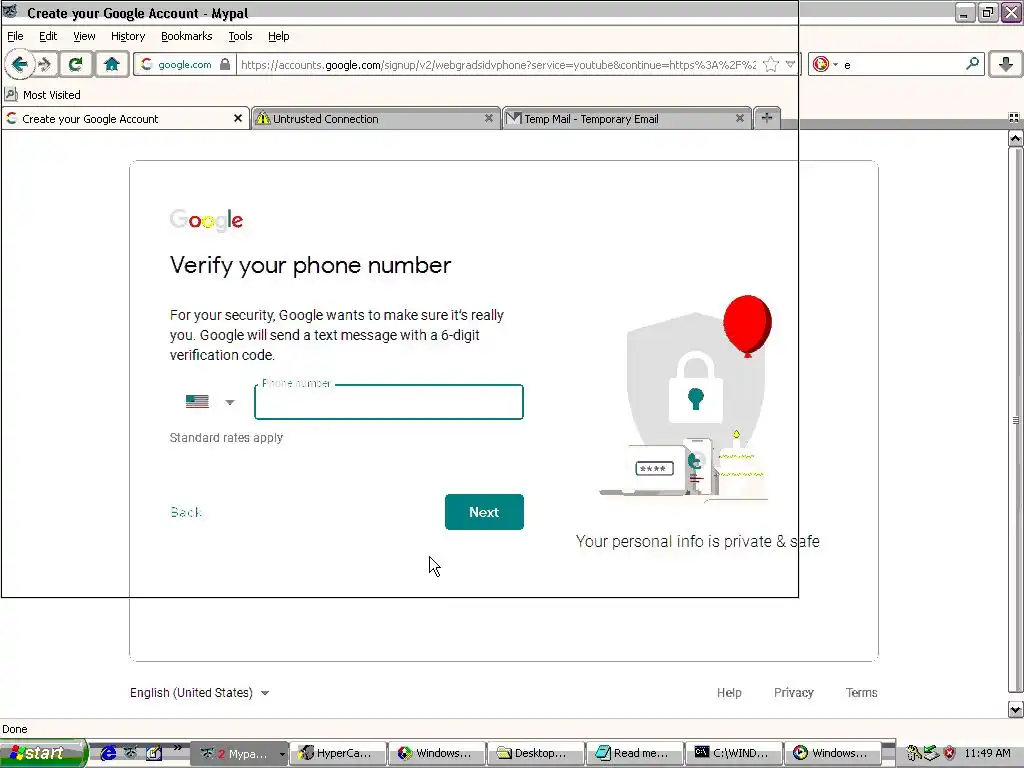This screenshot has width=1024, height=768.
Task: Inspect site security via the padlock icon
Action: point(225,65)
